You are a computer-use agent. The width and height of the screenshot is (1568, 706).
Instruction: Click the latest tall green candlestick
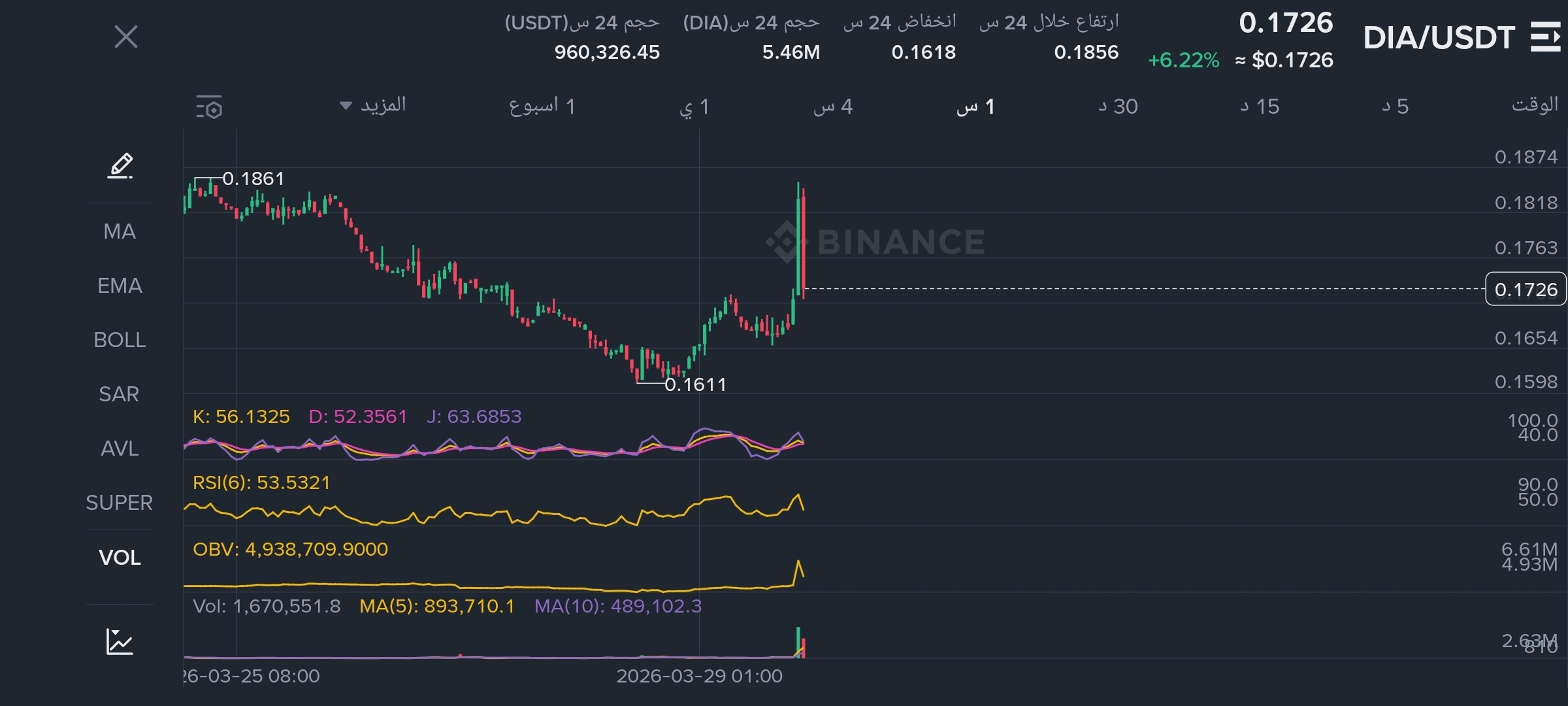point(798,248)
